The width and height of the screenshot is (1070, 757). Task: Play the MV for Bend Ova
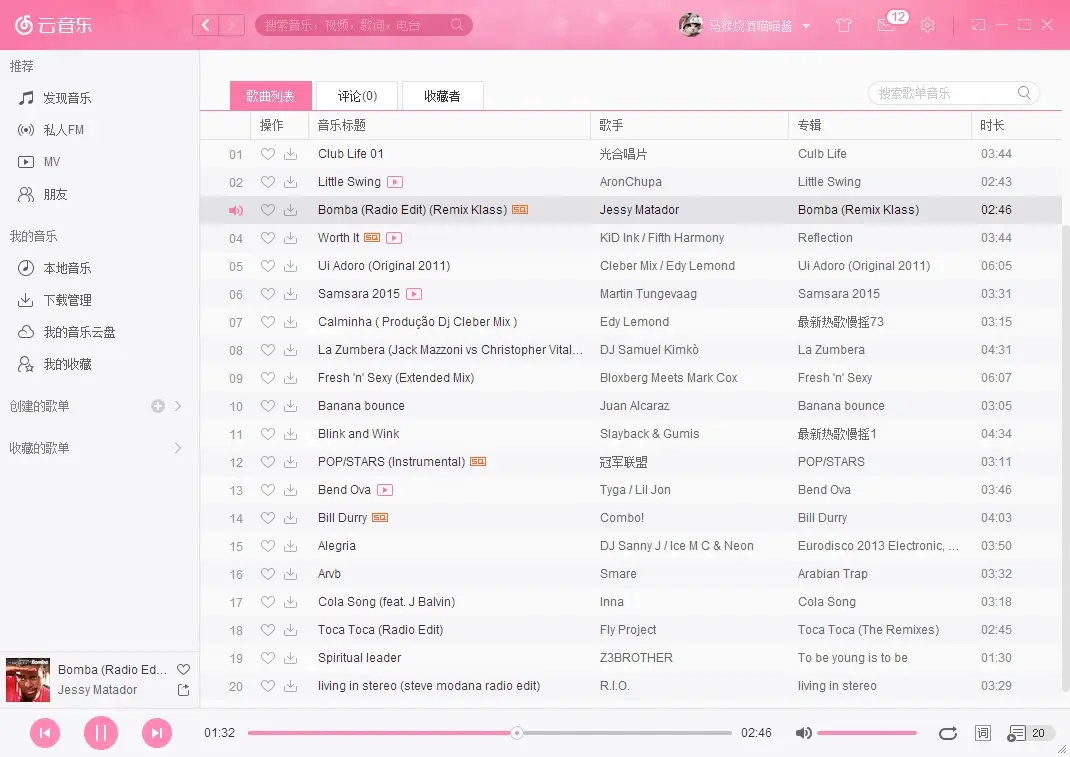(x=385, y=490)
